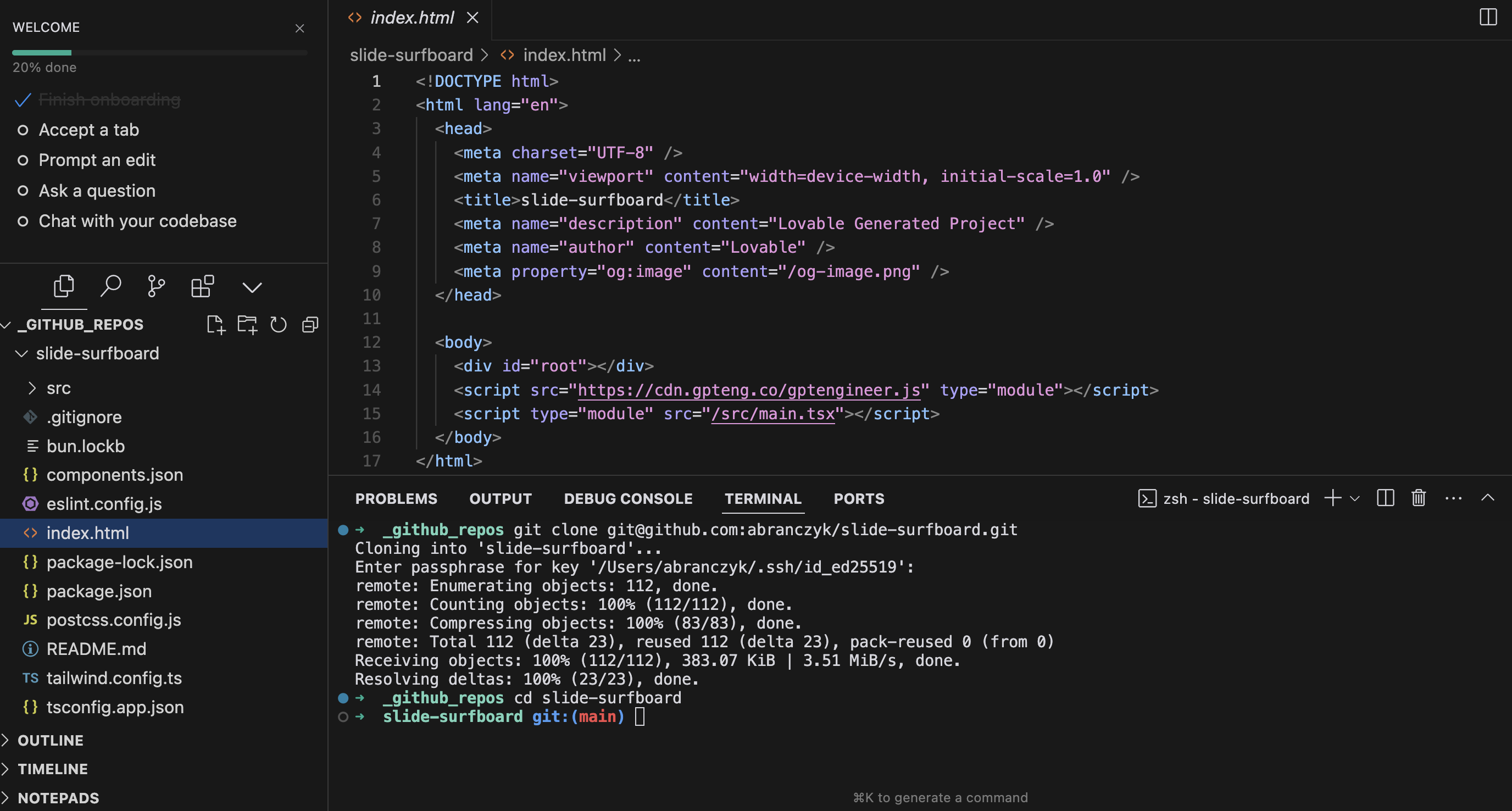Close the index.html editor tab
Viewport: 1512px width, 811px height.
tap(472, 18)
